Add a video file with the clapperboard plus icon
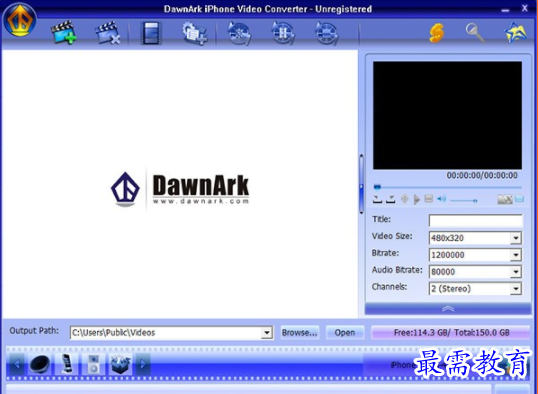This screenshot has height=394, width=538. pyautogui.click(x=63, y=33)
